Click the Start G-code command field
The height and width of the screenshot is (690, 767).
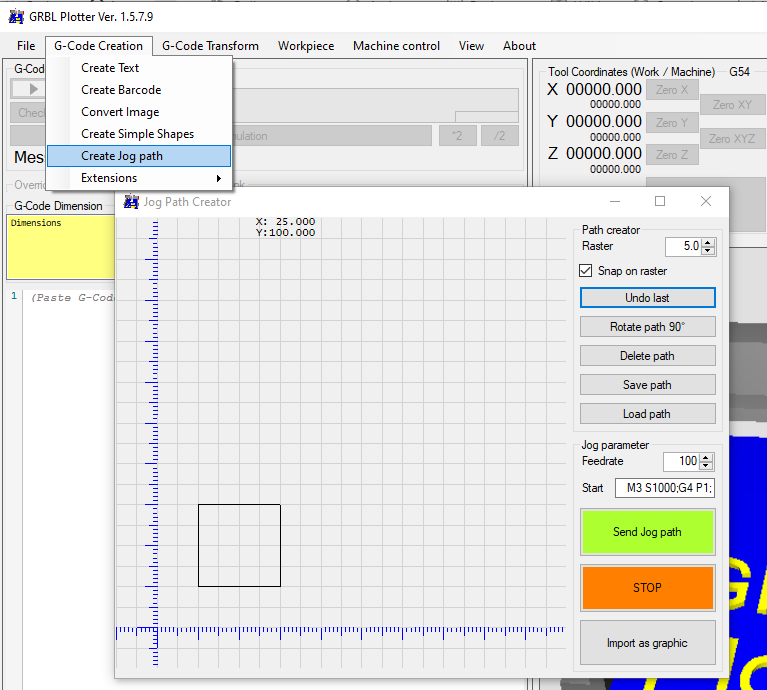[663, 488]
